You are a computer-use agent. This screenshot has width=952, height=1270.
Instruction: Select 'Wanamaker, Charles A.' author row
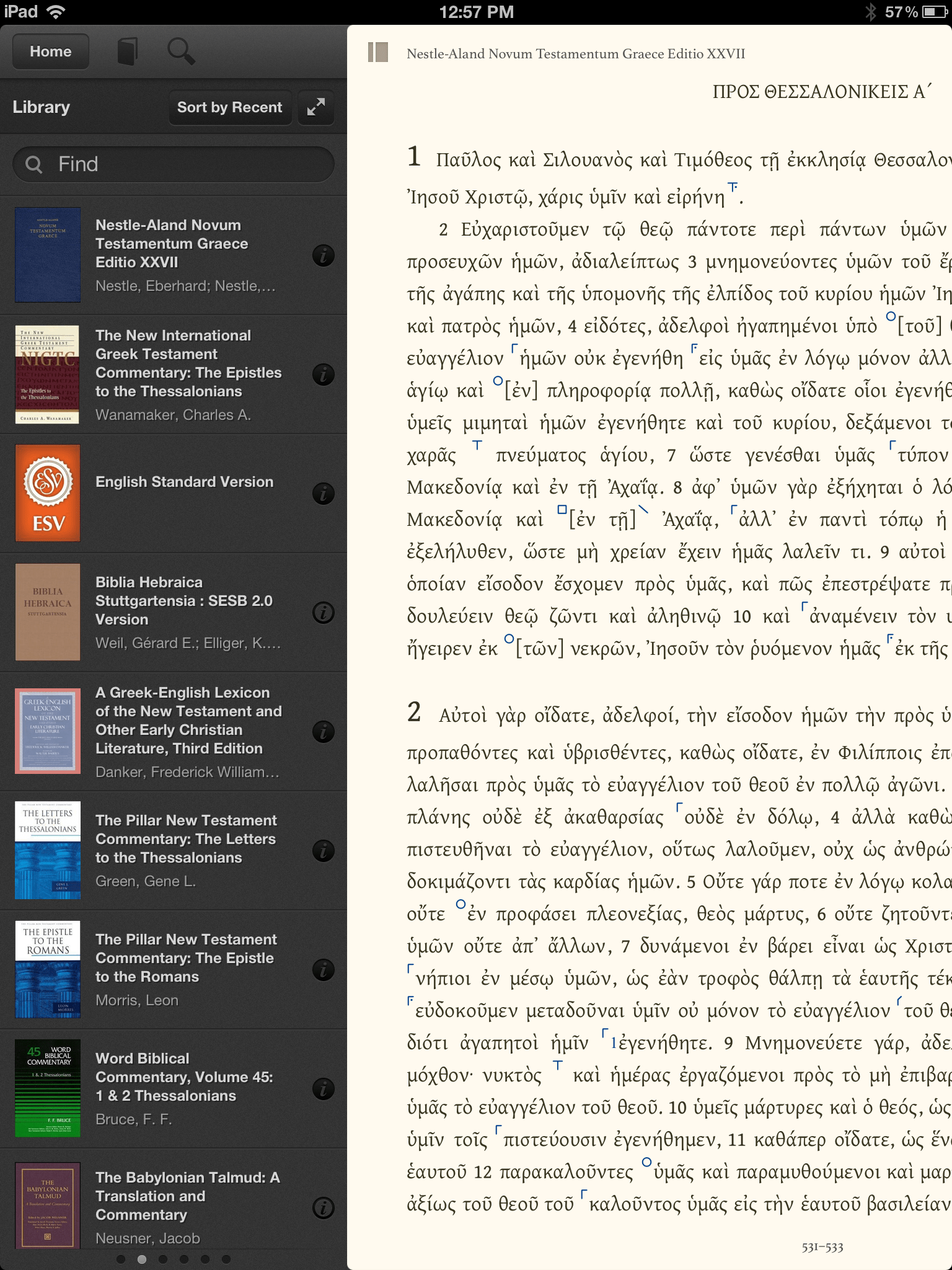click(x=173, y=415)
